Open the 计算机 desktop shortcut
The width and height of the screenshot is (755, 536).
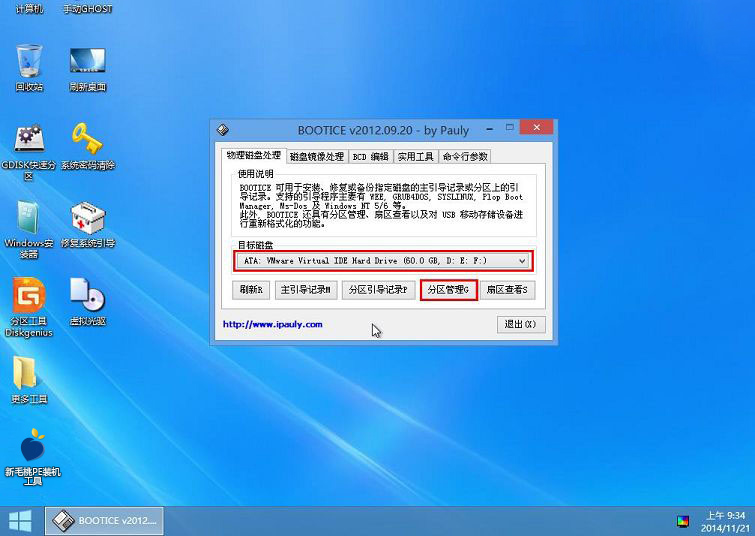[29, 9]
